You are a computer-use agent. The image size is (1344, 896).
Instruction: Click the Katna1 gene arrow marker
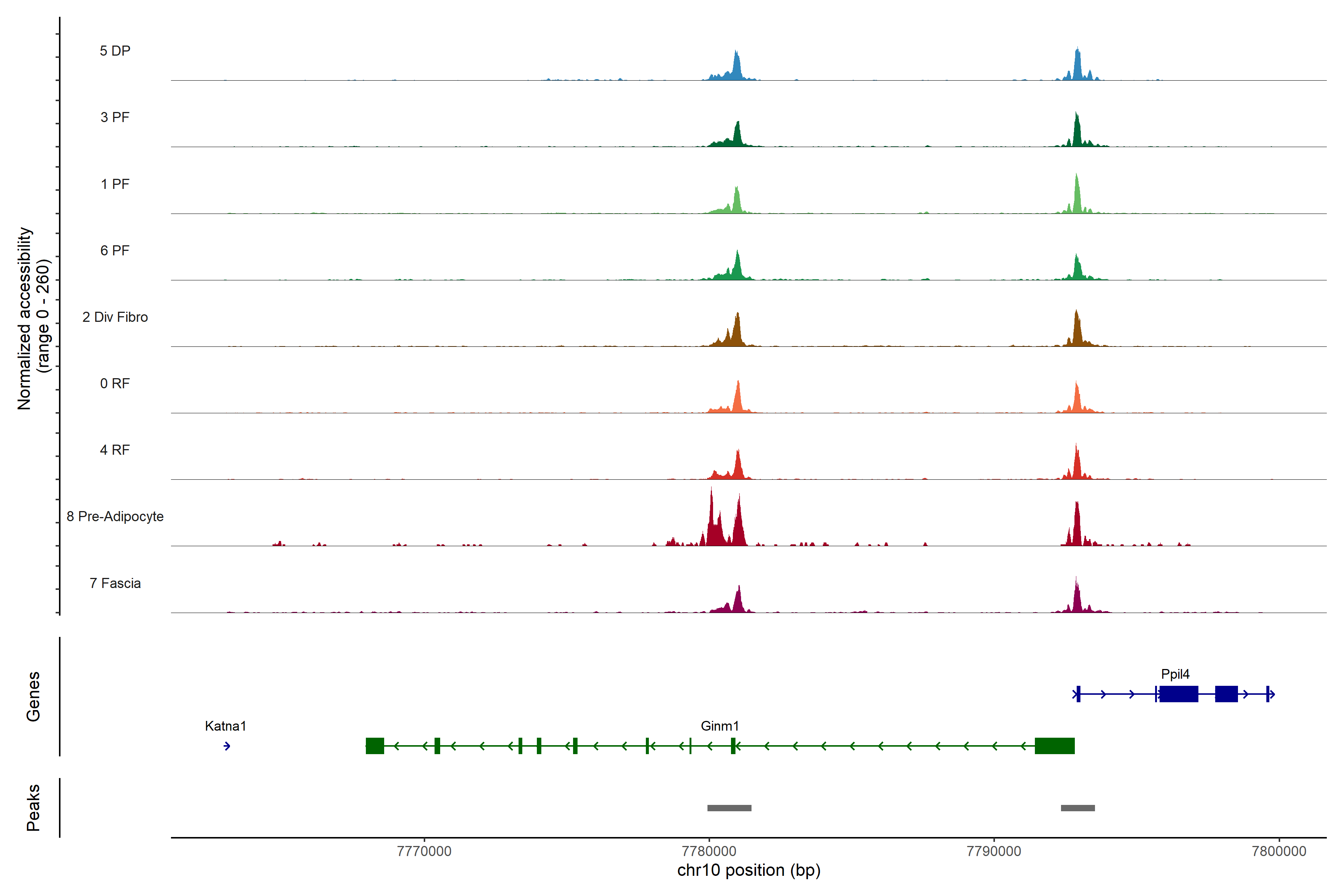click(x=227, y=746)
